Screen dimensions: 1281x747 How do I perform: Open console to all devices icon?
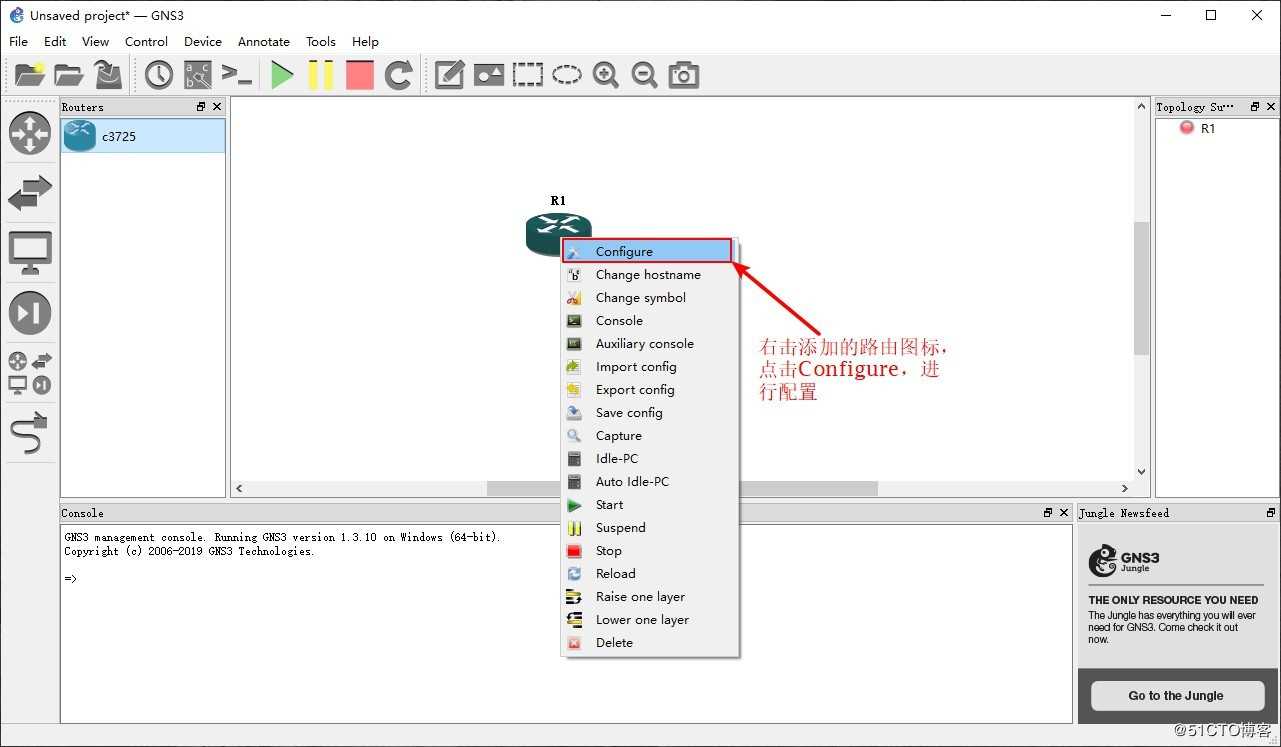(x=236, y=75)
